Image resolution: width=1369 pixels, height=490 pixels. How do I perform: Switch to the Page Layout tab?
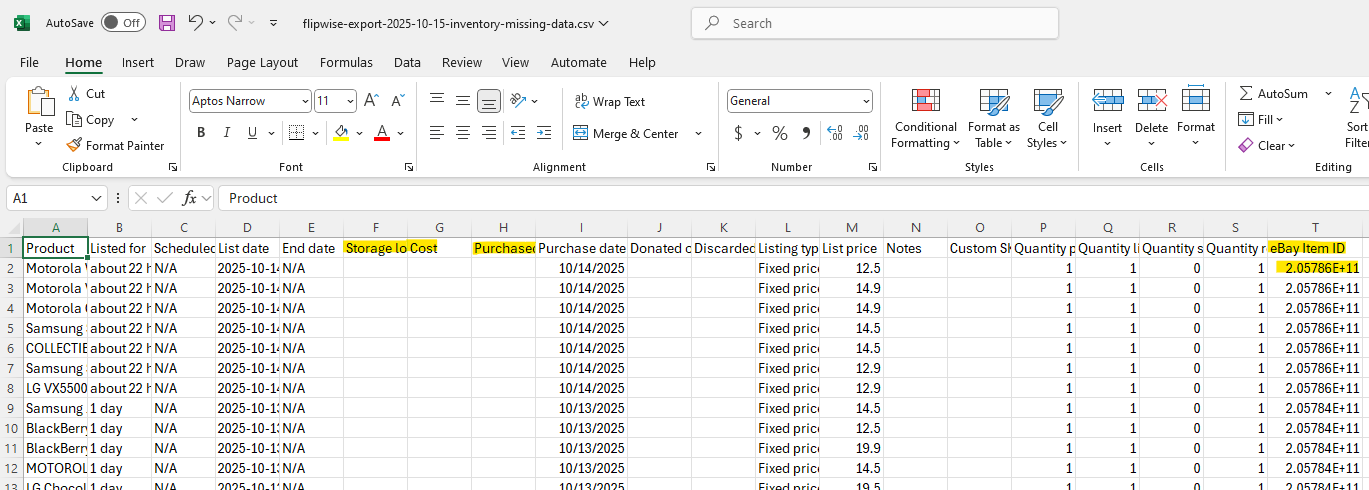(x=262, y=62)
